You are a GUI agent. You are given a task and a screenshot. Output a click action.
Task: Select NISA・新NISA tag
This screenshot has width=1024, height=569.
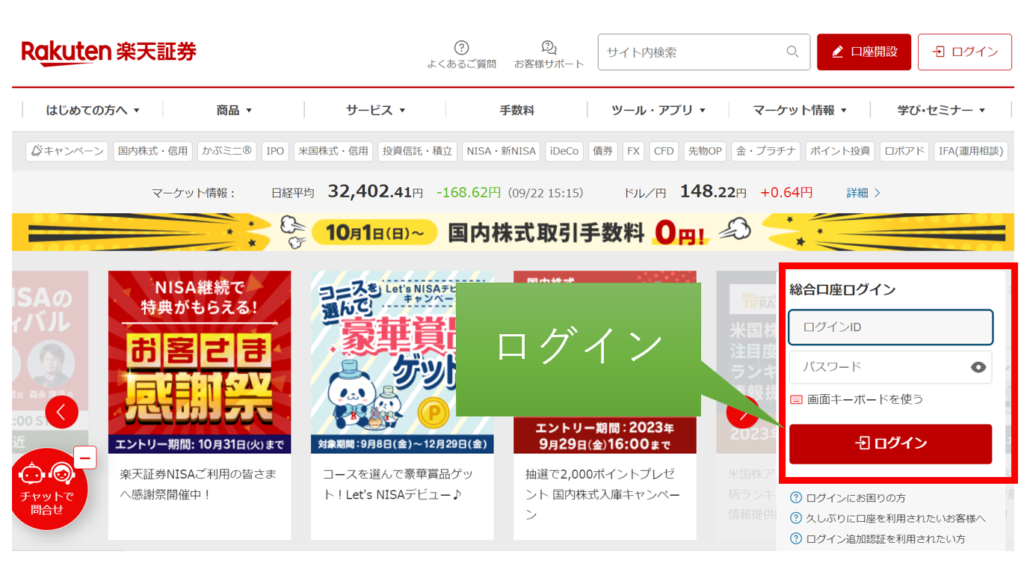pyautogui.click(x=501, y=151)
